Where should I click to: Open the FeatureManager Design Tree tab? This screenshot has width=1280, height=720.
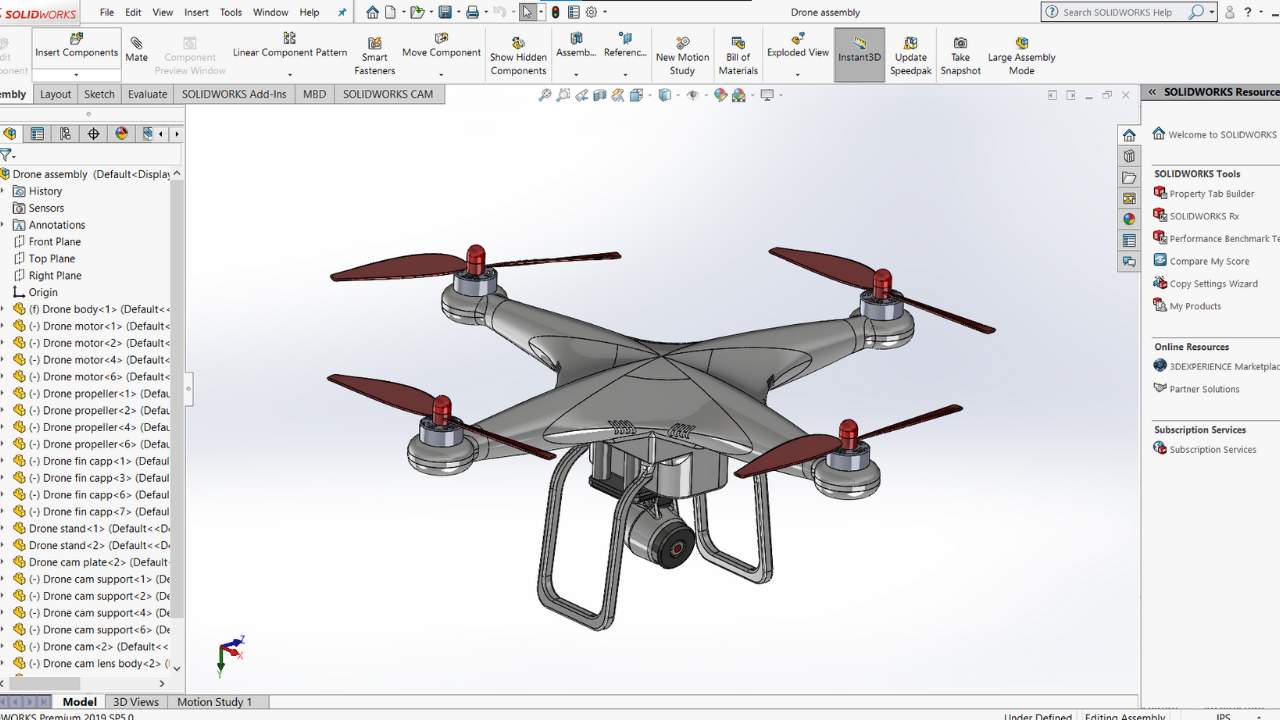tap(10, 133)
